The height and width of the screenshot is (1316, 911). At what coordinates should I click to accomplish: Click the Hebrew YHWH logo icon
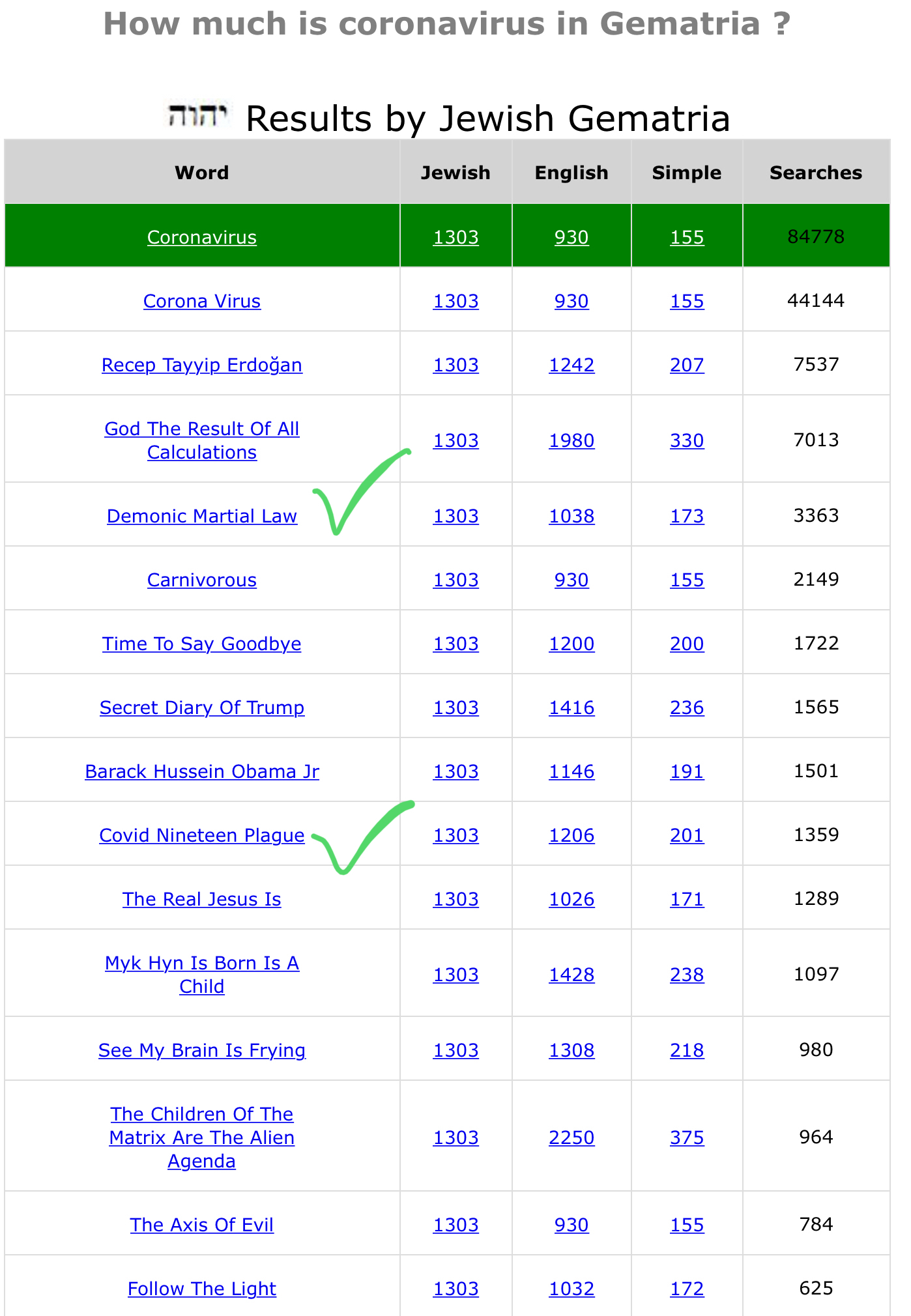pos(196,116)
